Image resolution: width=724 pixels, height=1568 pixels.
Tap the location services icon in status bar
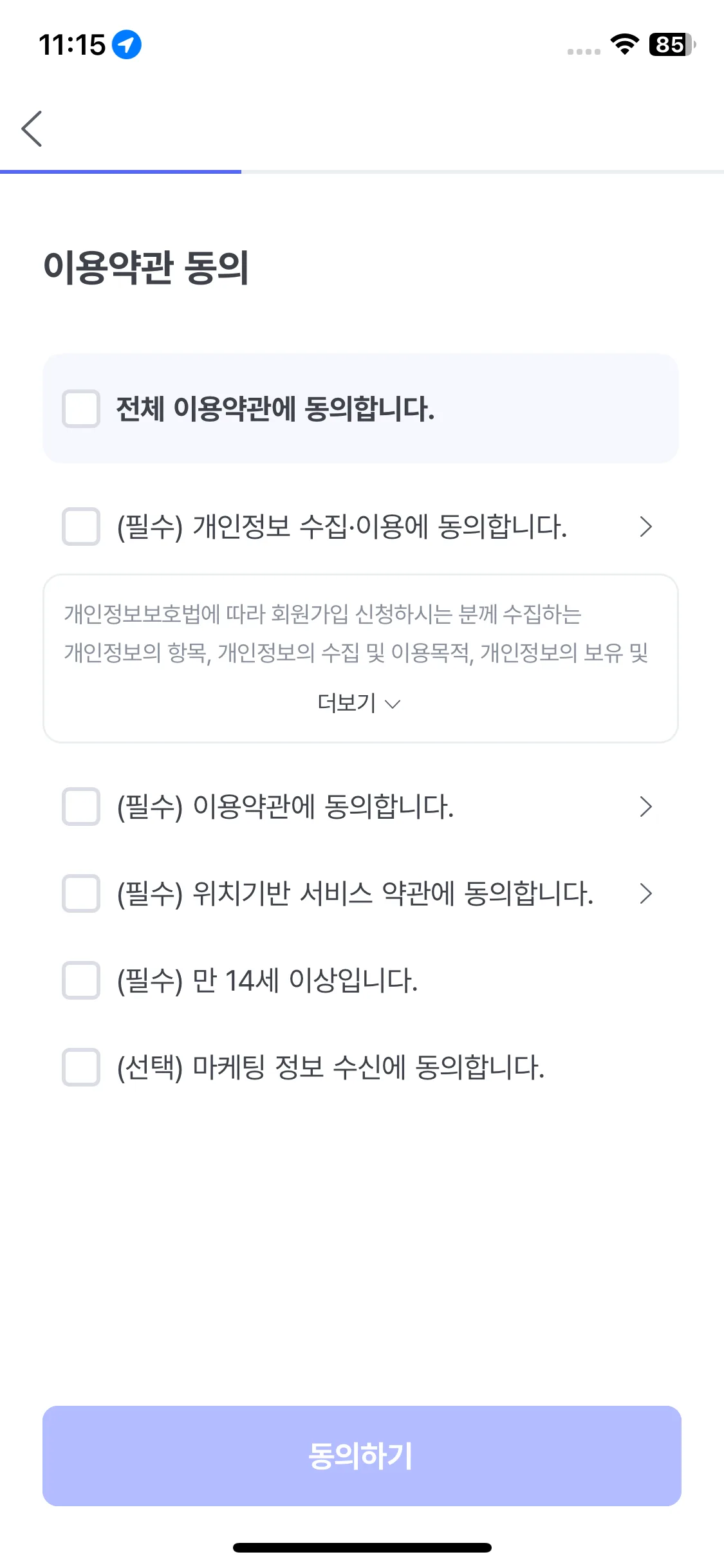click(x=127, y=45)
